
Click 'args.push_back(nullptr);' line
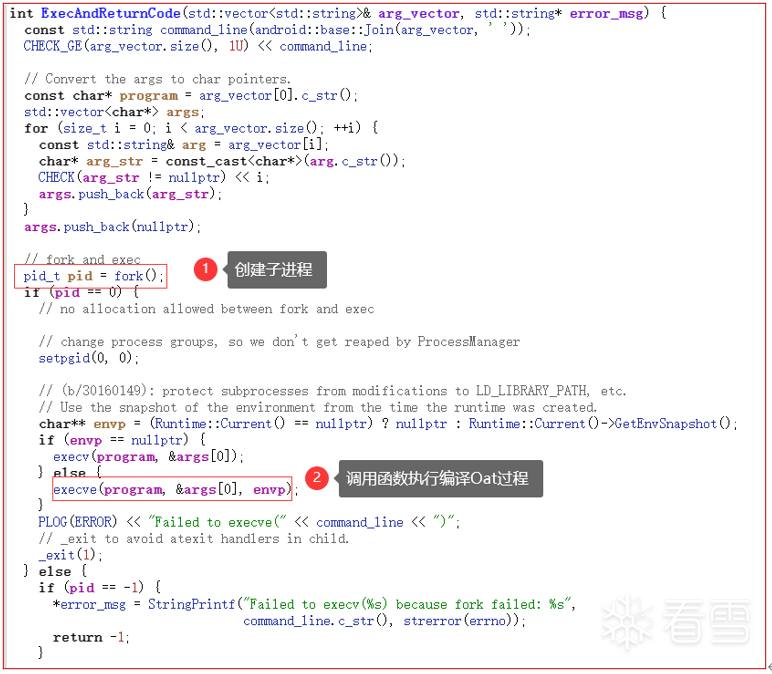coord(112,227)
